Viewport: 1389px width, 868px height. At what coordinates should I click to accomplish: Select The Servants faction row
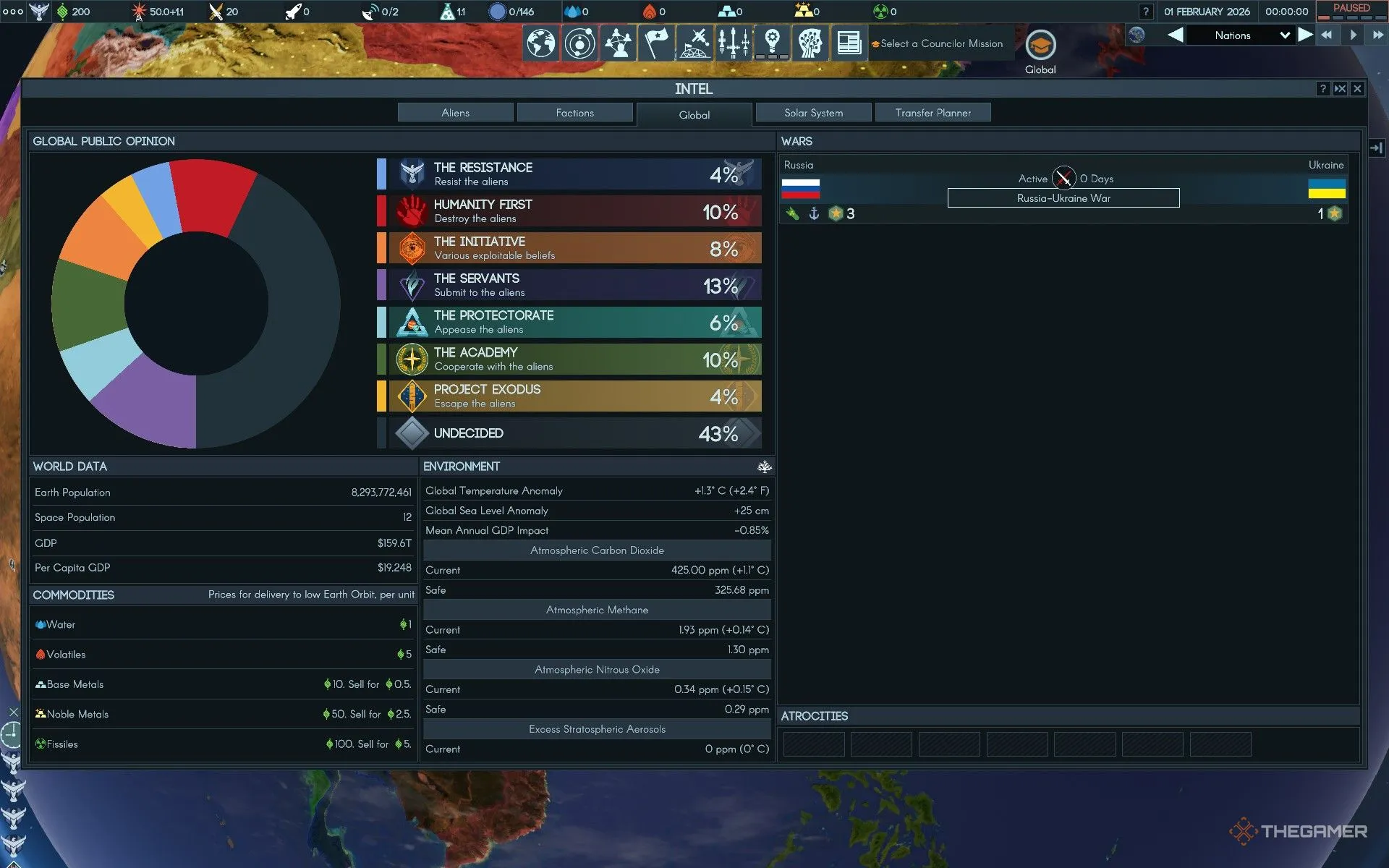coord(575,285)
